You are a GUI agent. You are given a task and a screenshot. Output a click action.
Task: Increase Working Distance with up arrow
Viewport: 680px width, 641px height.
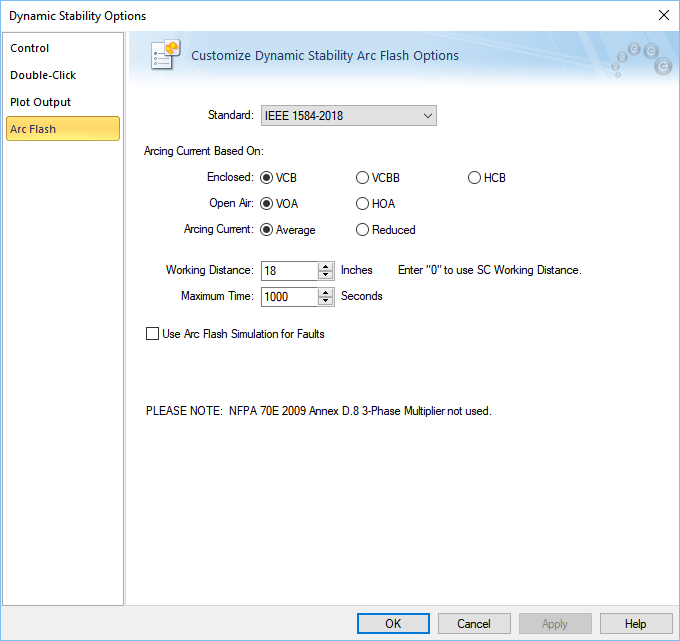pyautogui.click(x=326, y=266)
